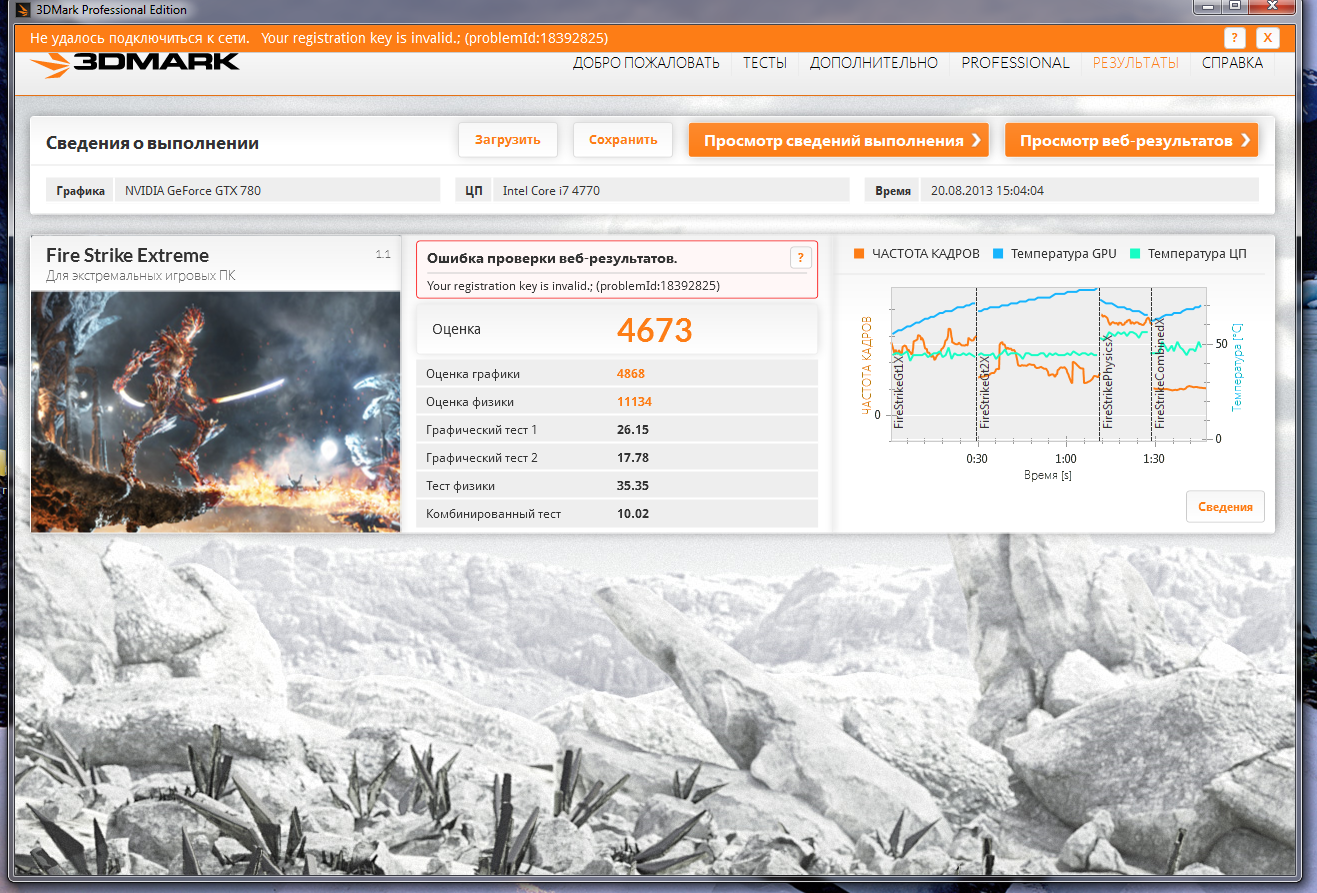
Task: Click the Комбинированный тест value 10.02
Action: [633, 514]
